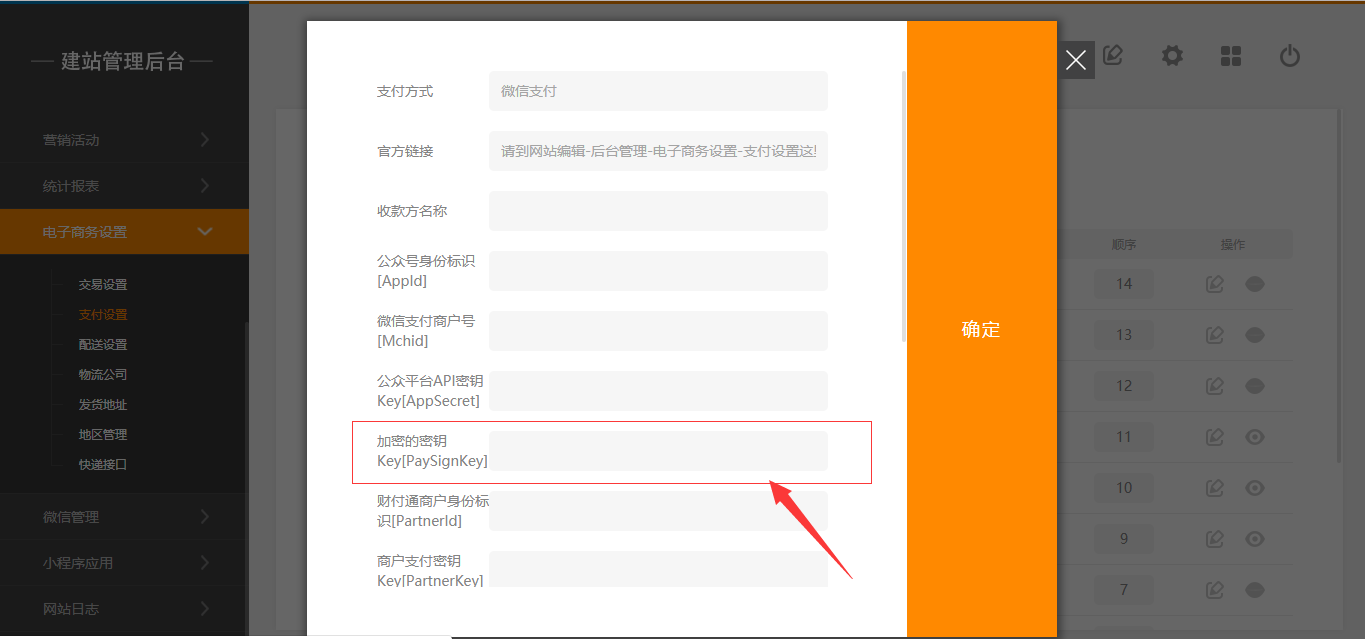
Task: Click the top edit pencil icon in header
Action: coord(1112,56)
